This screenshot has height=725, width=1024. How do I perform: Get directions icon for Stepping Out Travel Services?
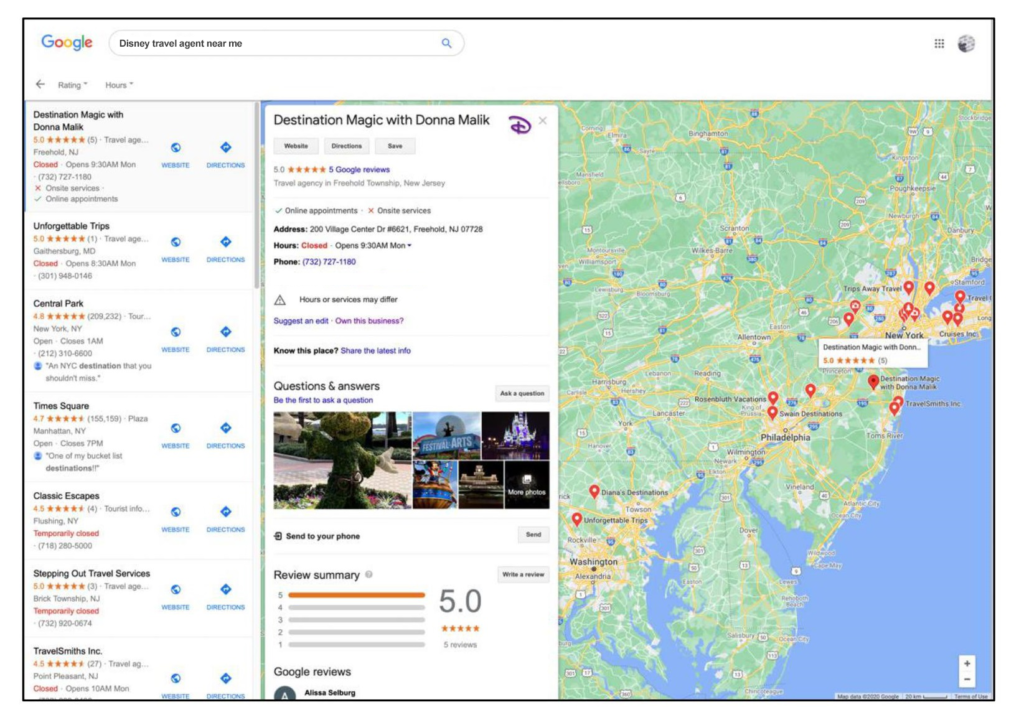[225, 590]
